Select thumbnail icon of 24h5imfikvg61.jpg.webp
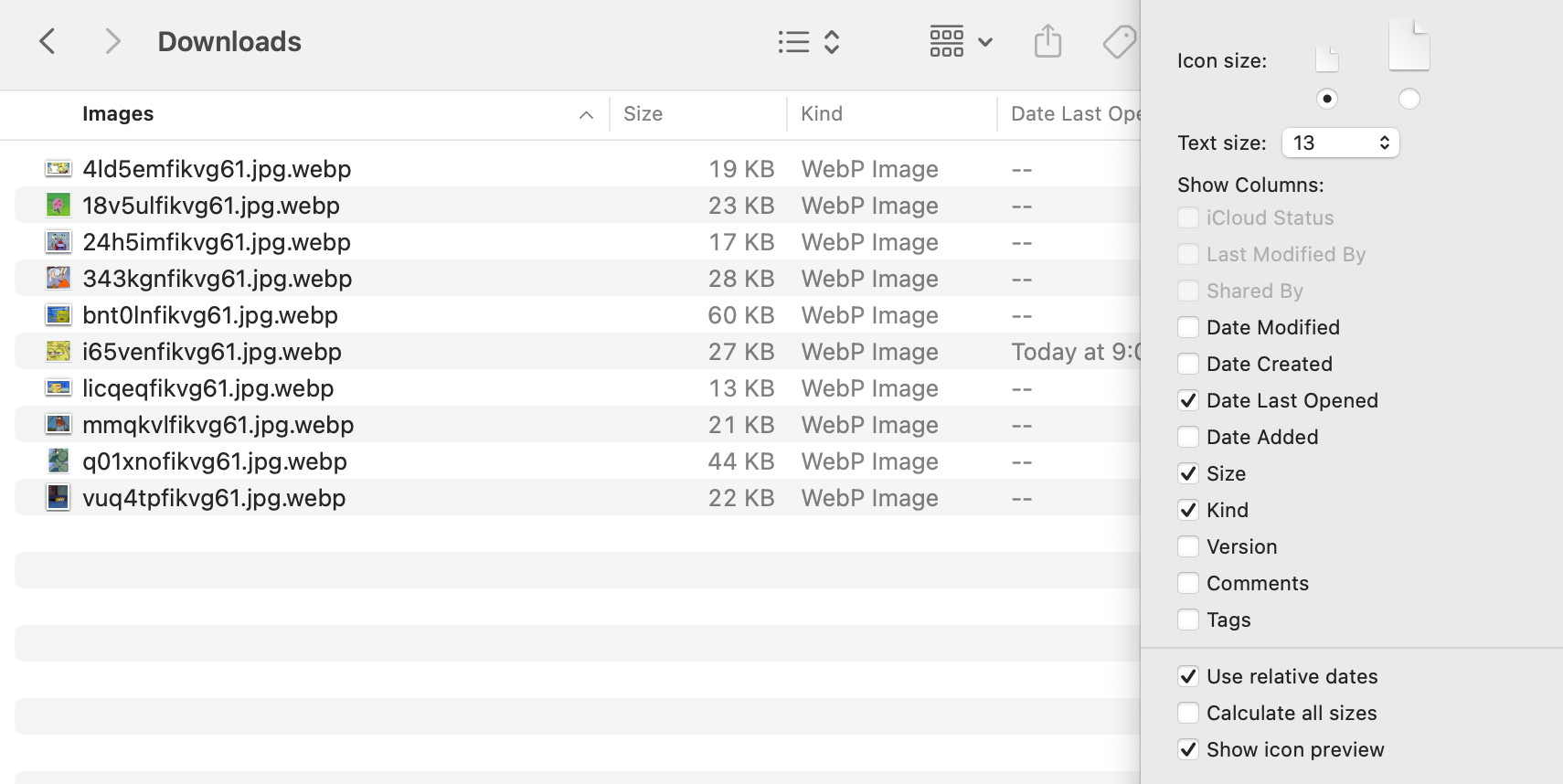Screen dimensions: 1563x784 coord(58,241)
